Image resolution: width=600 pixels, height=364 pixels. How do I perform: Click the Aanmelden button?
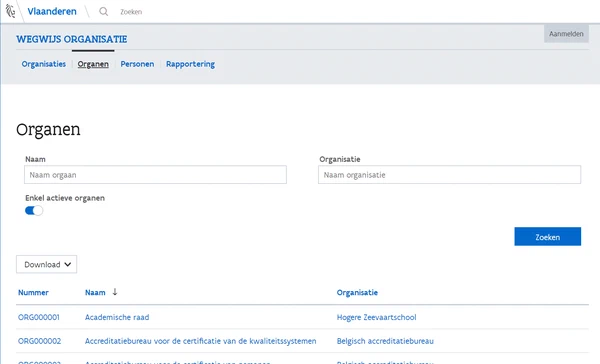tap(566, 34)
